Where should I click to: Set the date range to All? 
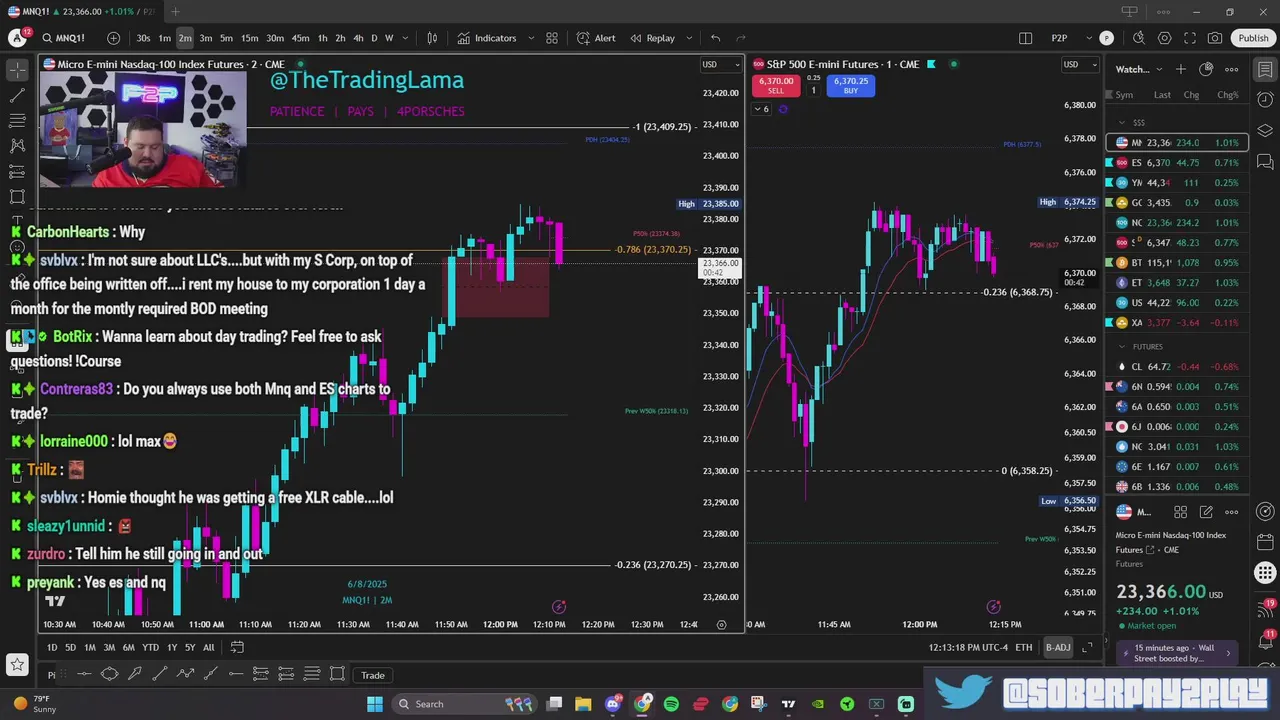click(208, 647)
